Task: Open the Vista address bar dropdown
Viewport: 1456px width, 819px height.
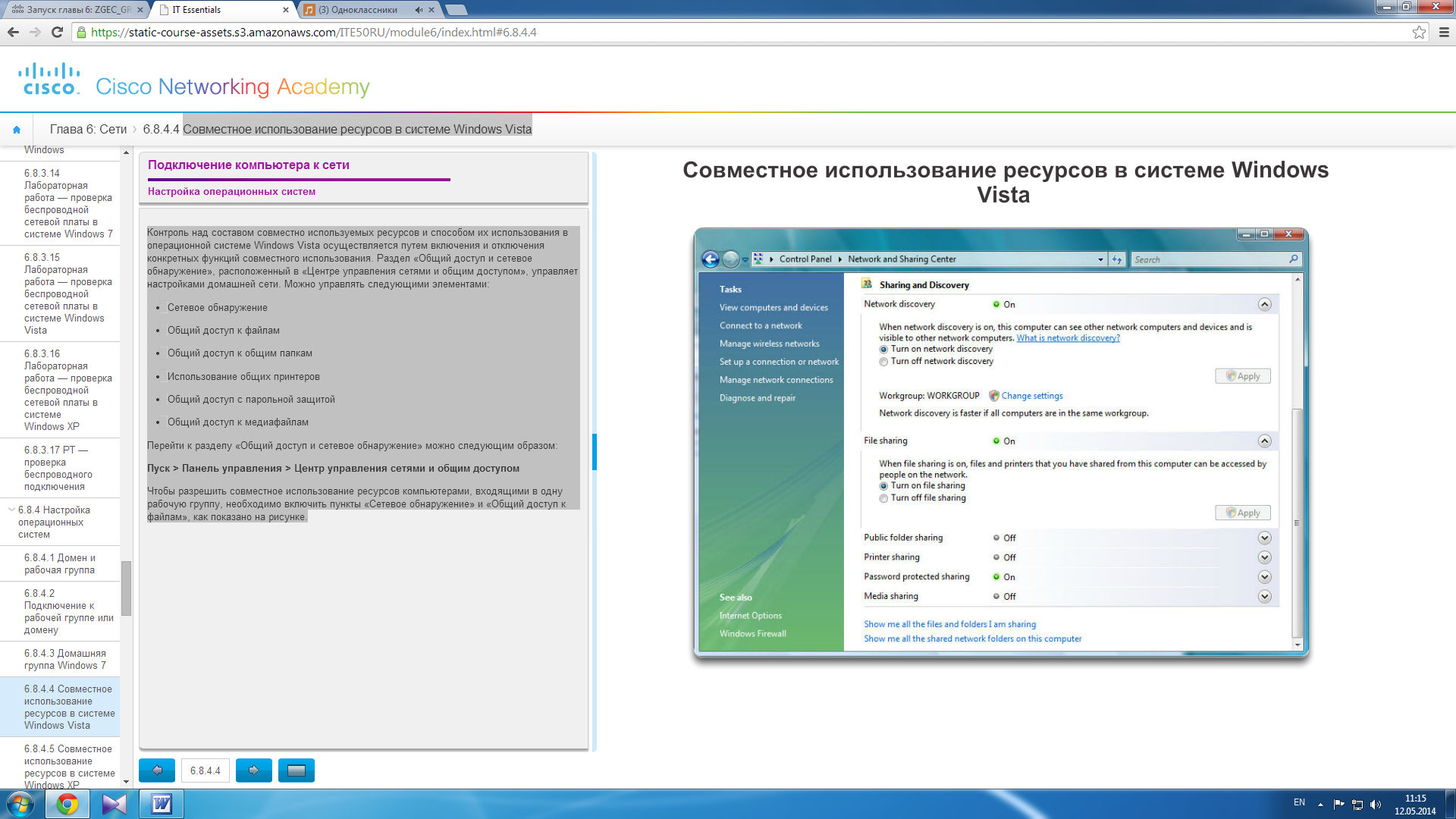Action: (x=1100, y=259)
